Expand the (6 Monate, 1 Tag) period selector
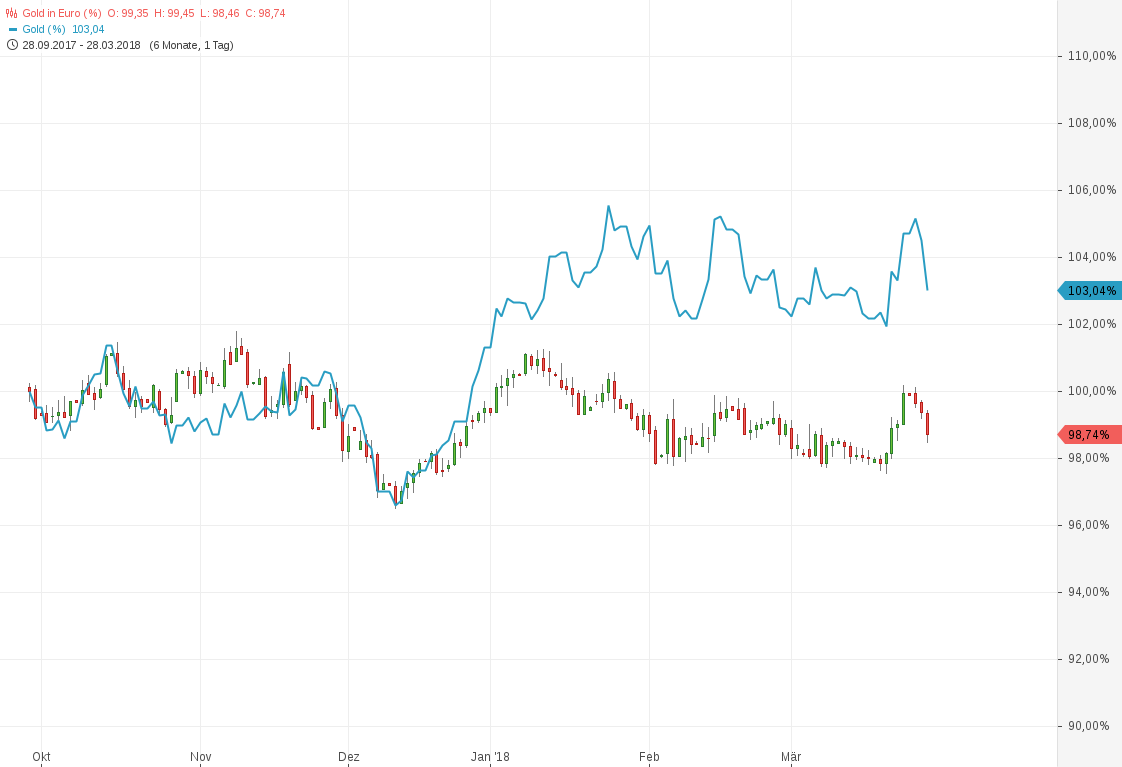Image resolution: width=1122 pixels, height=767 pixels. coord(190,45)
